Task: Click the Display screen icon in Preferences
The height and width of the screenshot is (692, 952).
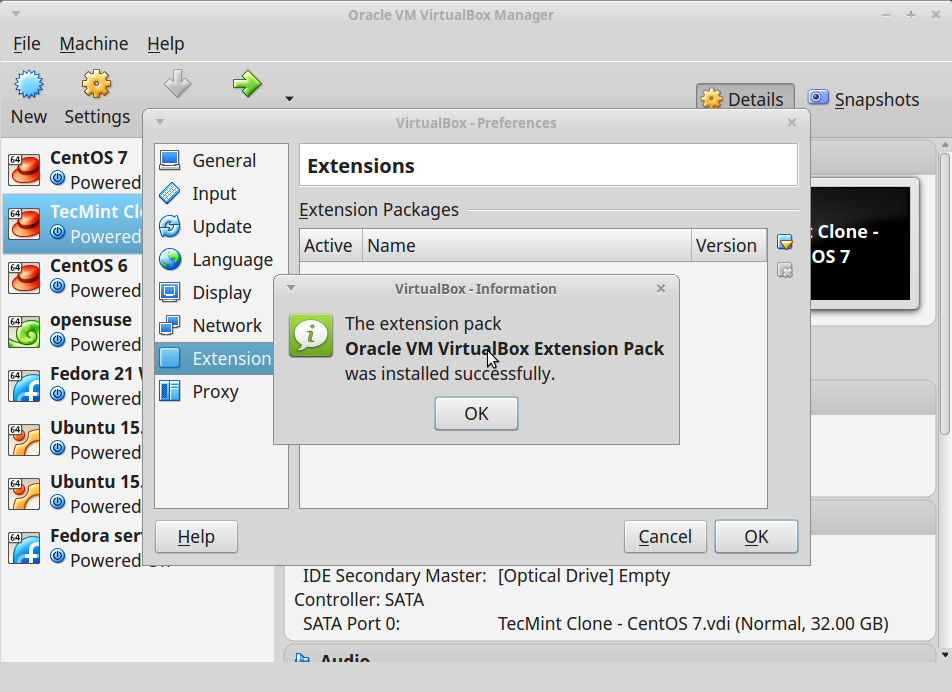Action: click(x=170, y=293)
